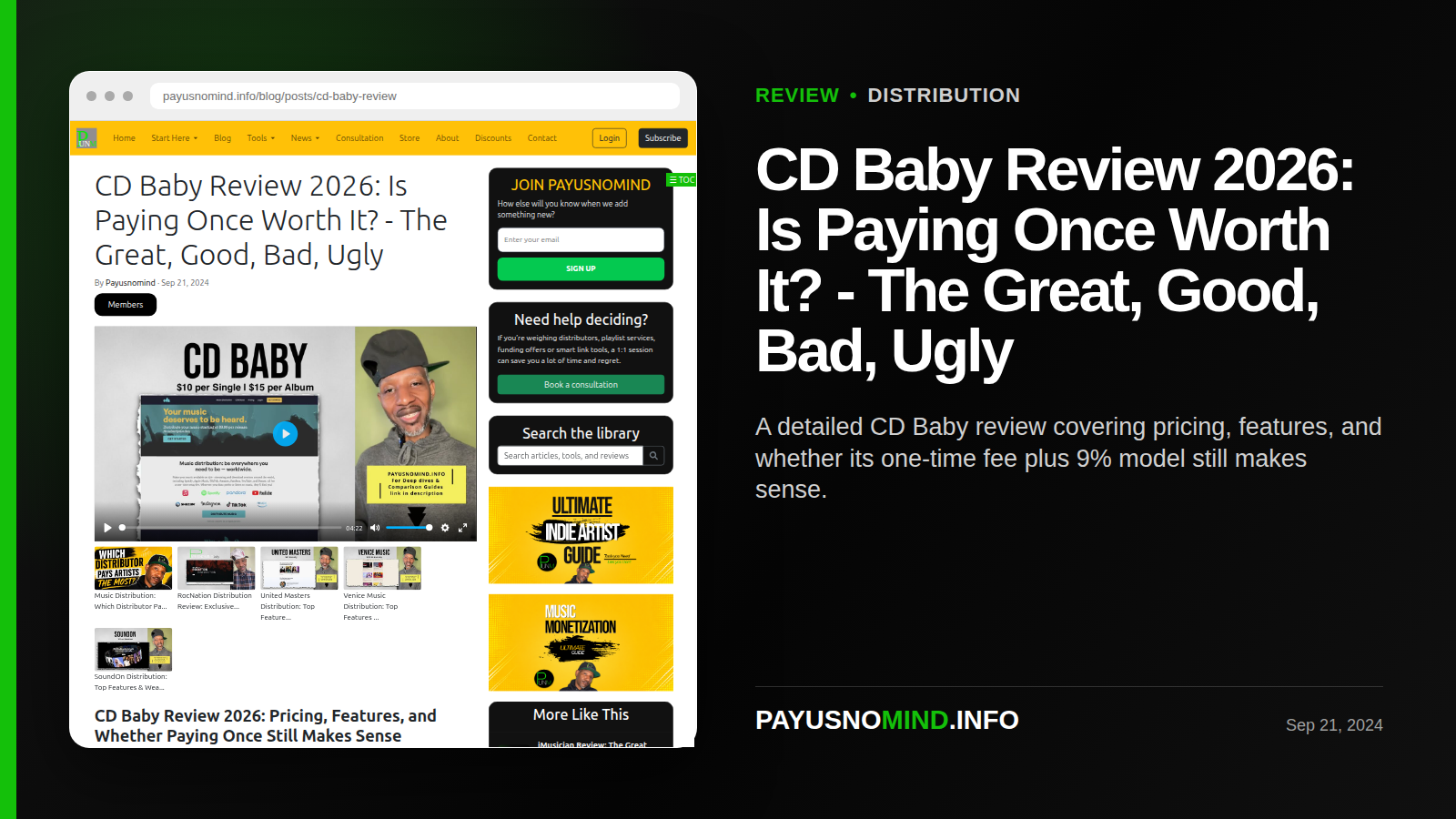Expand the Tools dropdown menu

click(x=260, y=138)
